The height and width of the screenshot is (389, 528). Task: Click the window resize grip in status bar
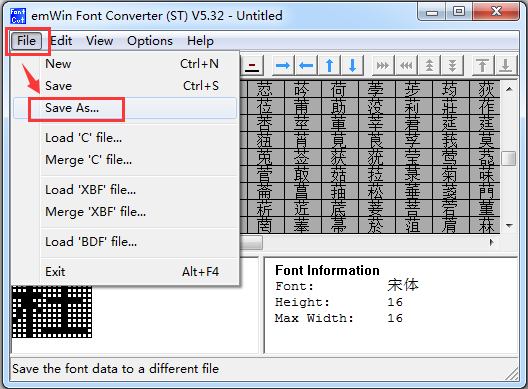pos(512,374)
